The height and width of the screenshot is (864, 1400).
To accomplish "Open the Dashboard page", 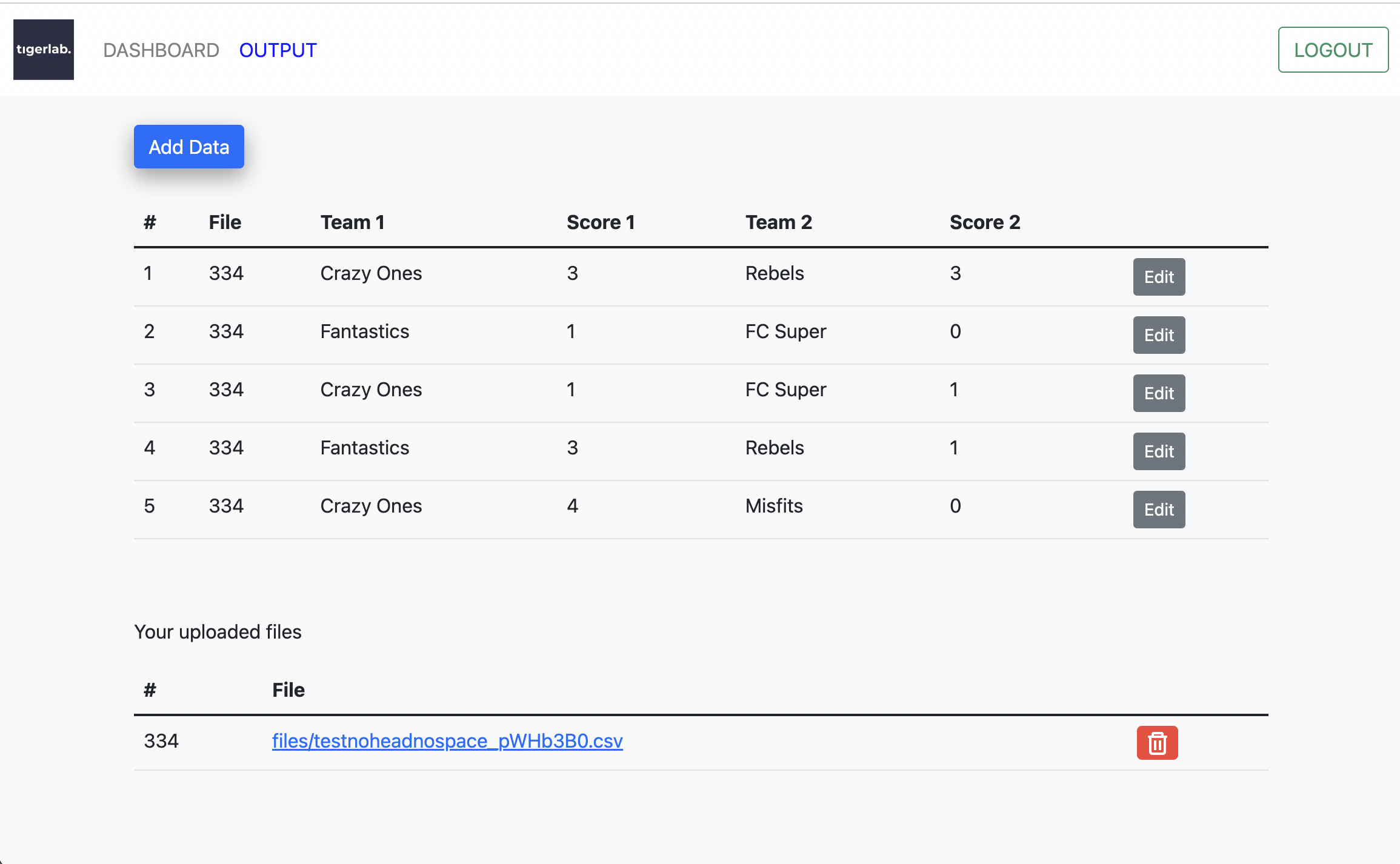I will (x=161, y=50).
